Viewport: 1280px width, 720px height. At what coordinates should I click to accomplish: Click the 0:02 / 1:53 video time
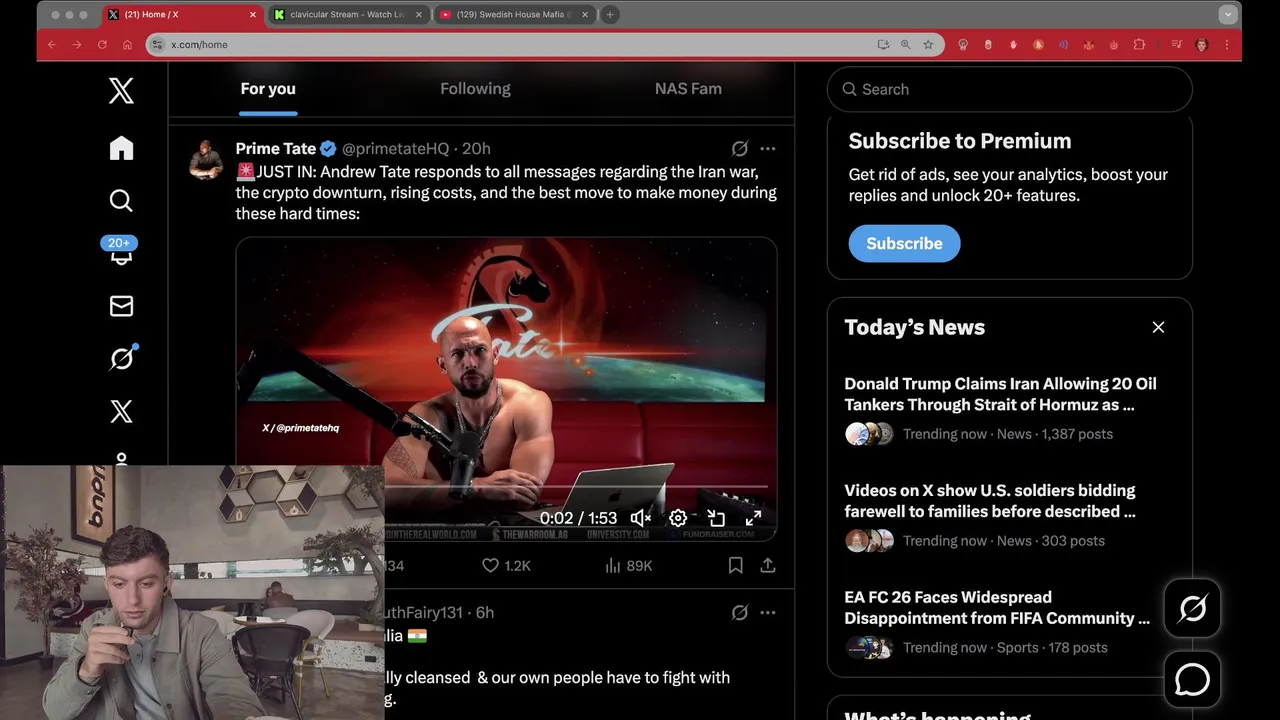coord(578,518)
